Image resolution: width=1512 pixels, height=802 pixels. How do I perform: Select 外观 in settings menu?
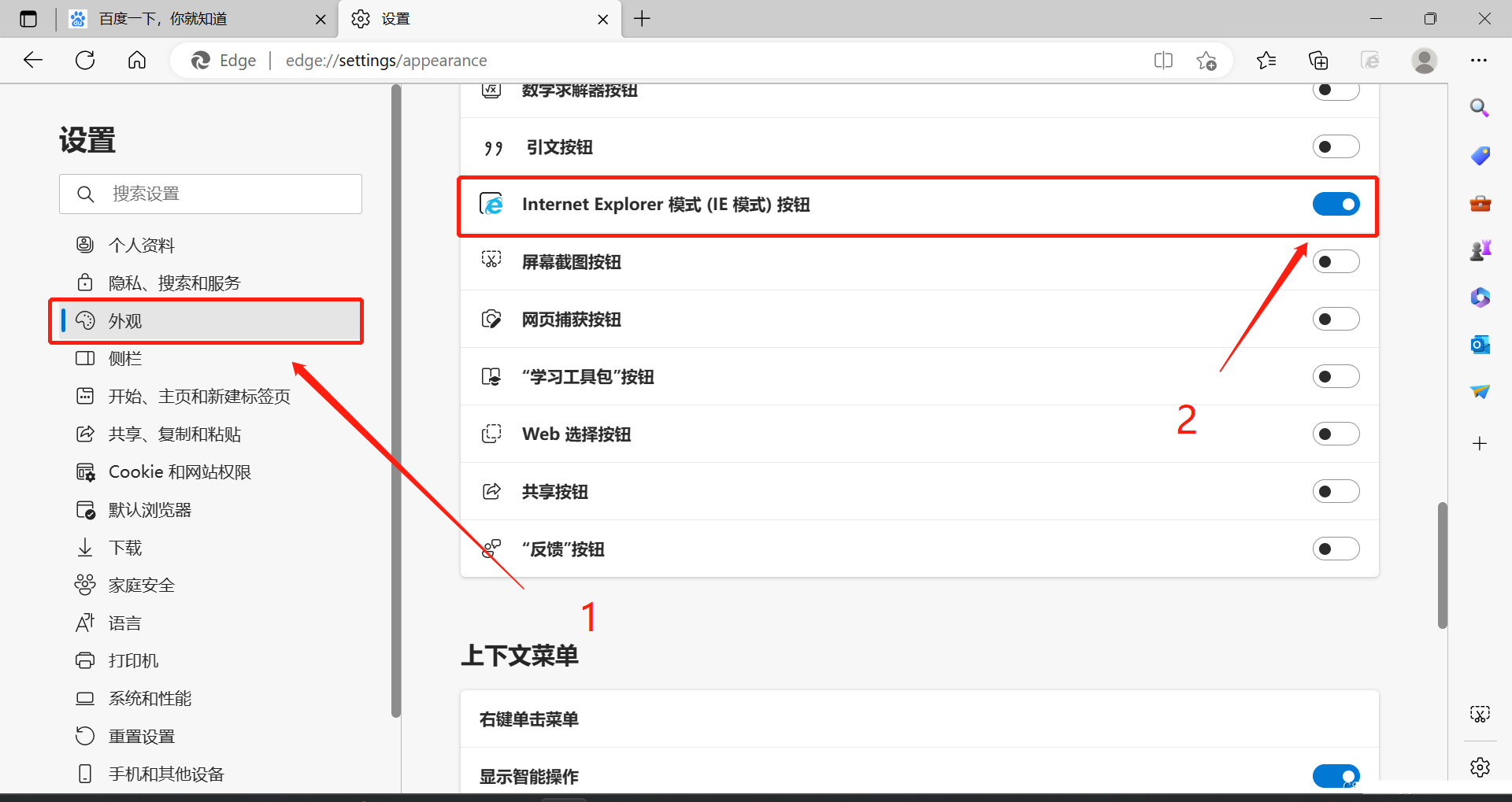tap(210, 321)
